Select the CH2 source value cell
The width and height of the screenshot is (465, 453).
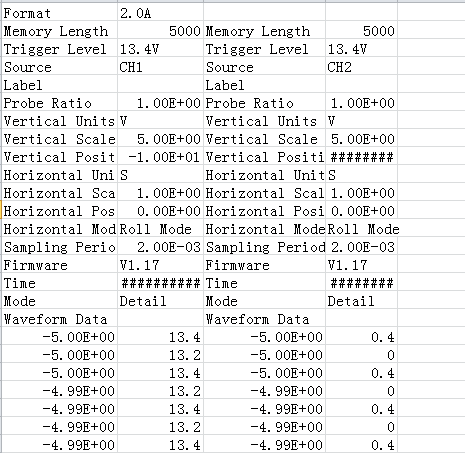pos(361,67)
